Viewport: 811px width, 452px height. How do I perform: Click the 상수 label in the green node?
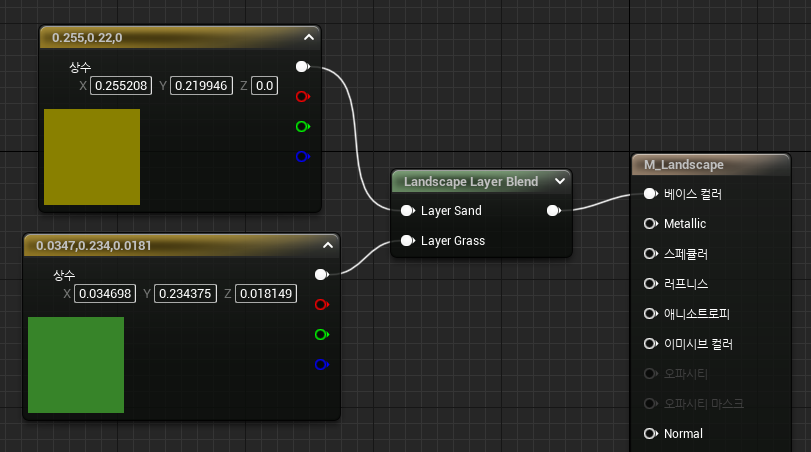[64, 275]
